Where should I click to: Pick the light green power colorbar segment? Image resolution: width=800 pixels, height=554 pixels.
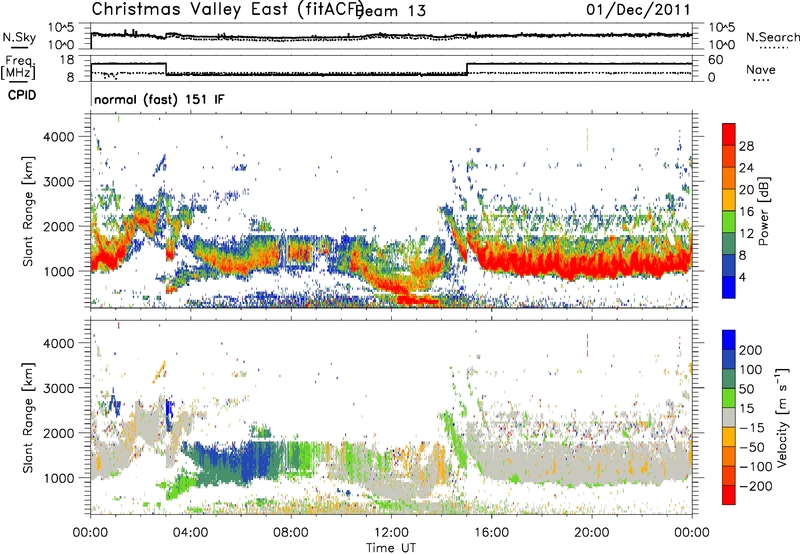(729, 222)
